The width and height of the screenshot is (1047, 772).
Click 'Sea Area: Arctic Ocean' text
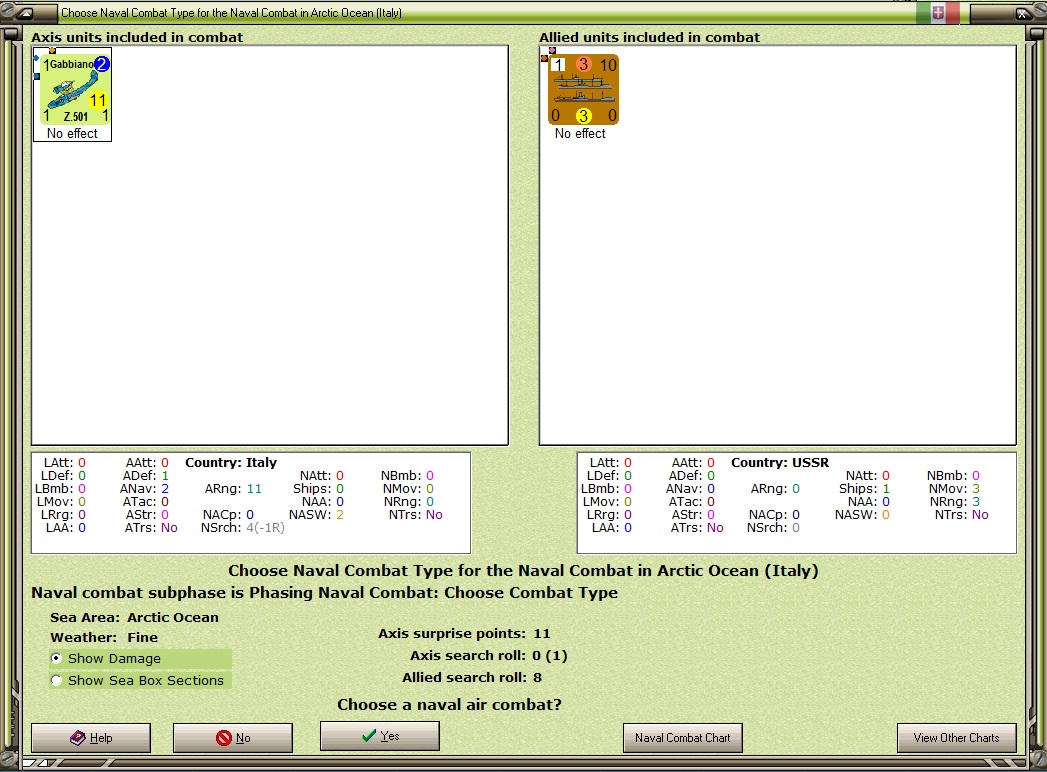pyautogui.click(x=134, y=618)
